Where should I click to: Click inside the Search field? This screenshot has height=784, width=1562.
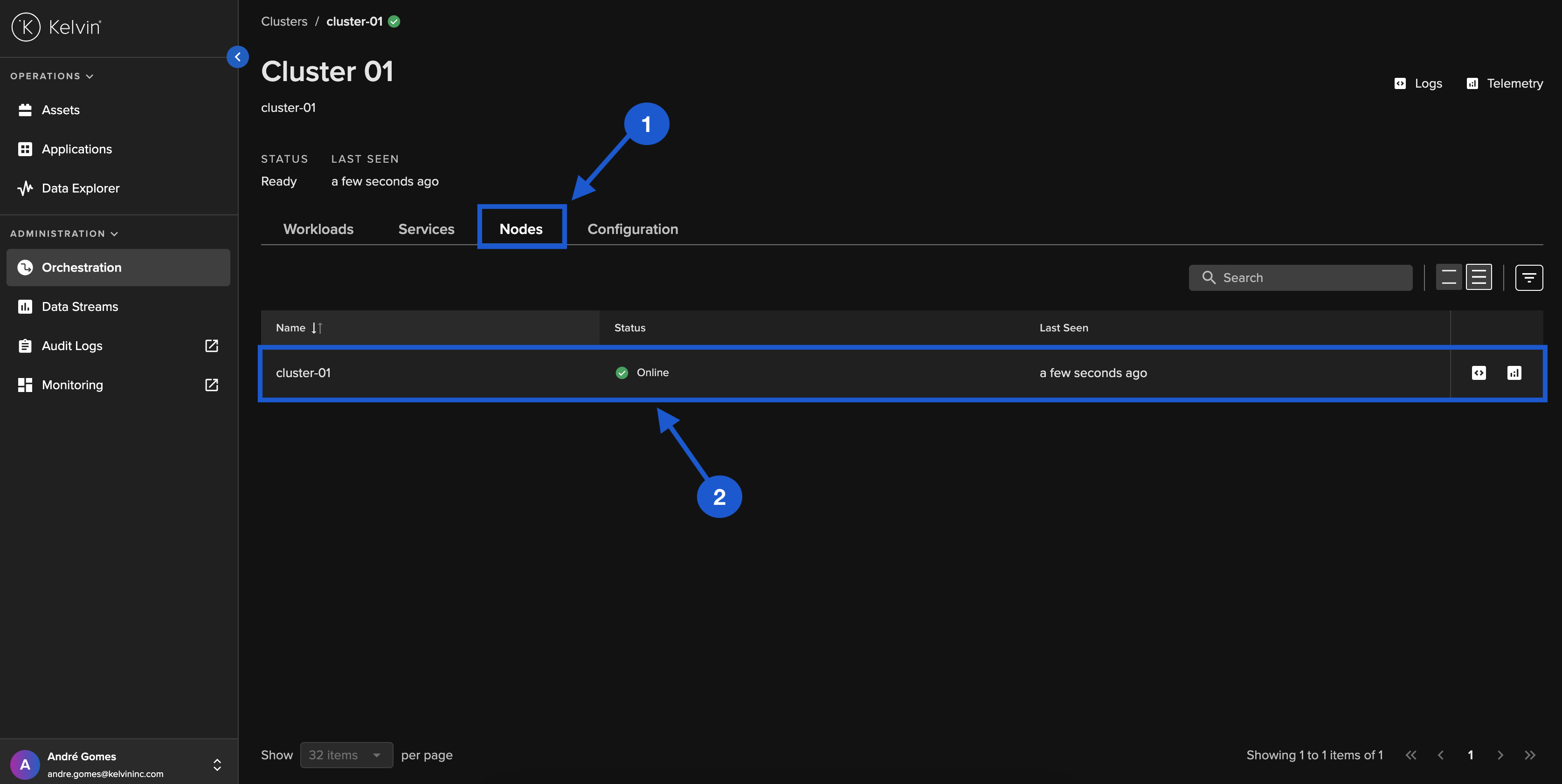[1300, 277]
